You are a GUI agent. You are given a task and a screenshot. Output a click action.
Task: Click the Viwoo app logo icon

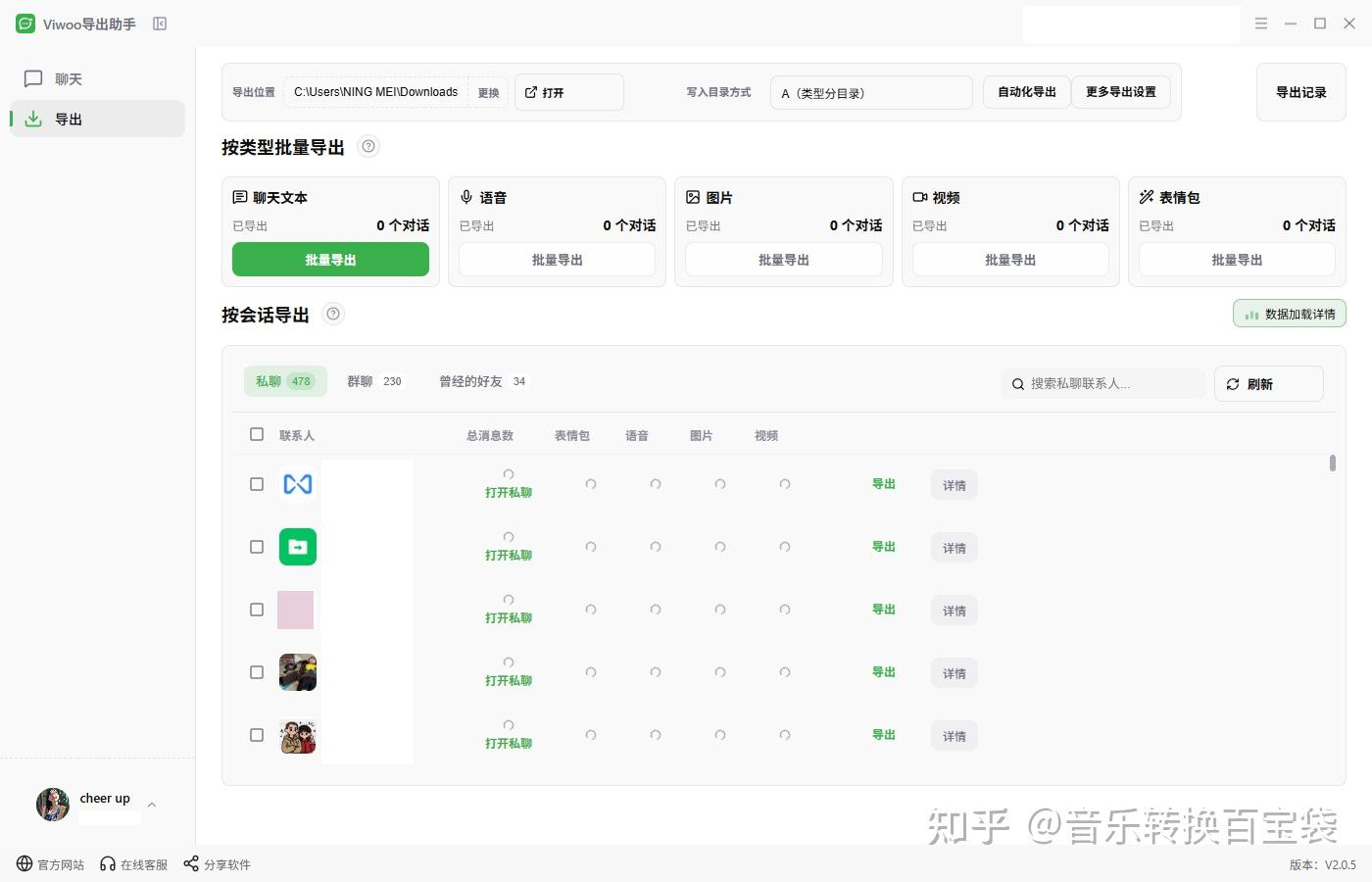[x=25, y=24]
